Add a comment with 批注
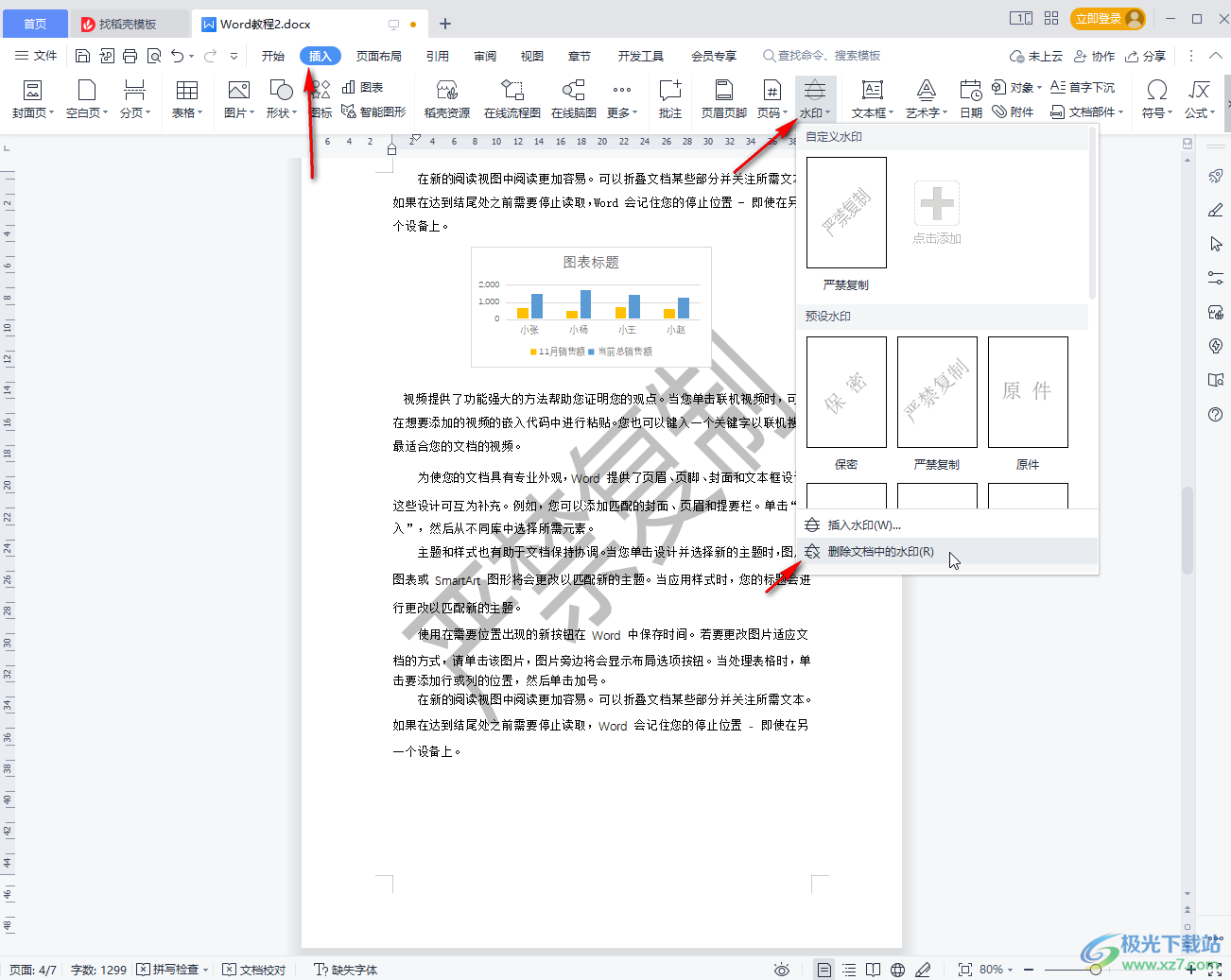The height and width of the screenshot is (980, 1231). [670, 99]
